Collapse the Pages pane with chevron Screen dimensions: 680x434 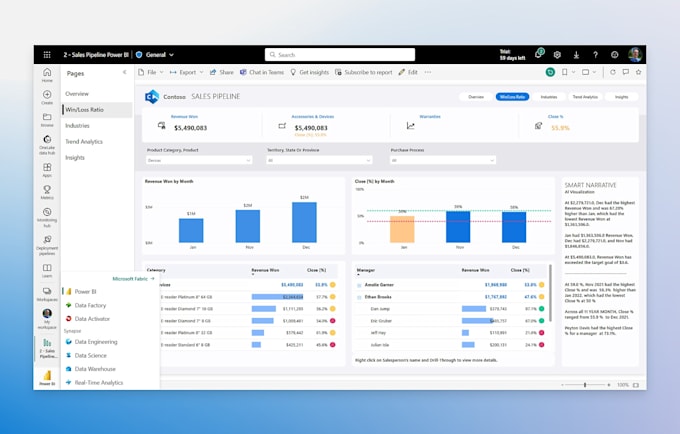(x=124, y=72)
